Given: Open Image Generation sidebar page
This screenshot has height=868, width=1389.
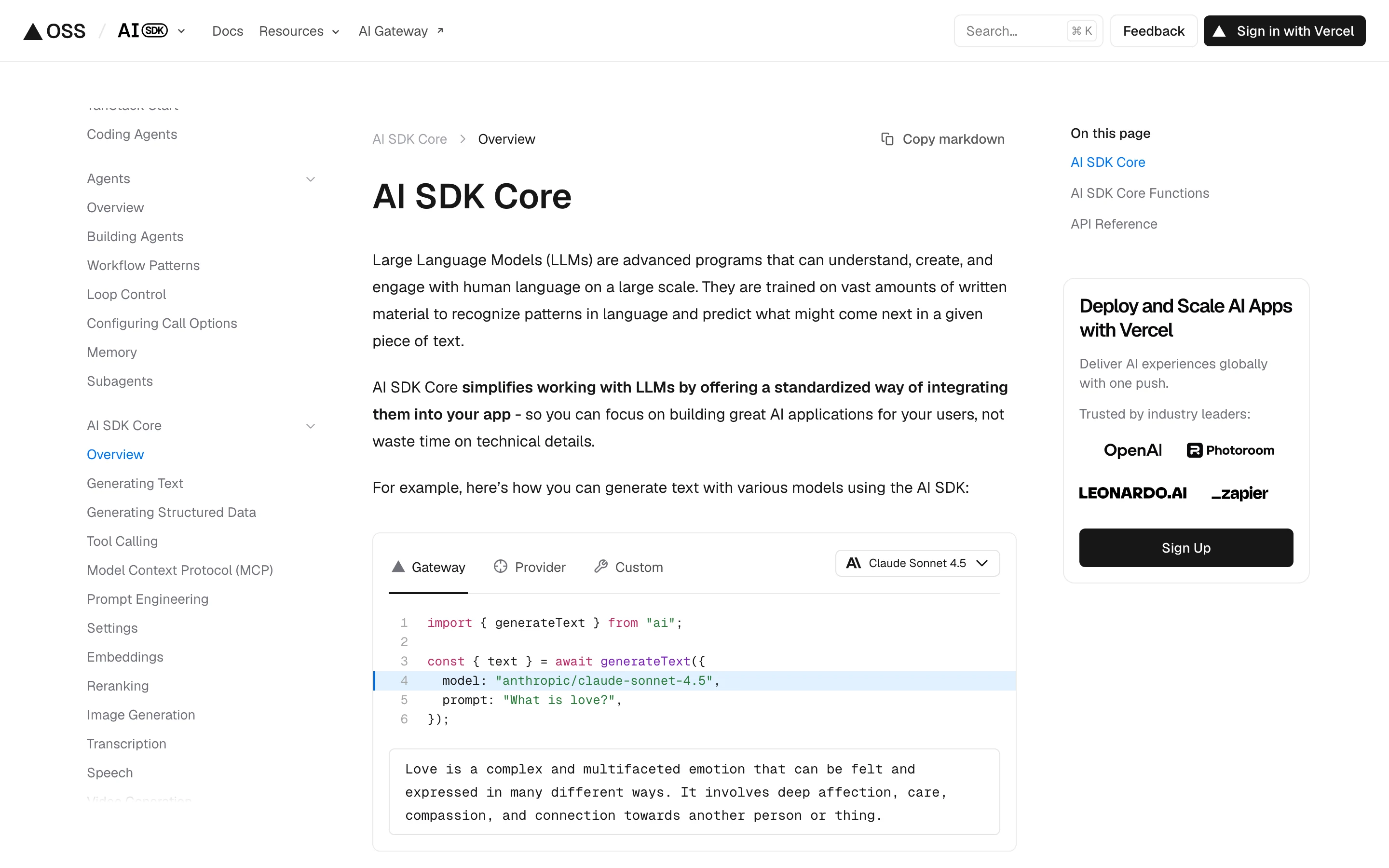Looking at the screenshot, I should 141,715.
